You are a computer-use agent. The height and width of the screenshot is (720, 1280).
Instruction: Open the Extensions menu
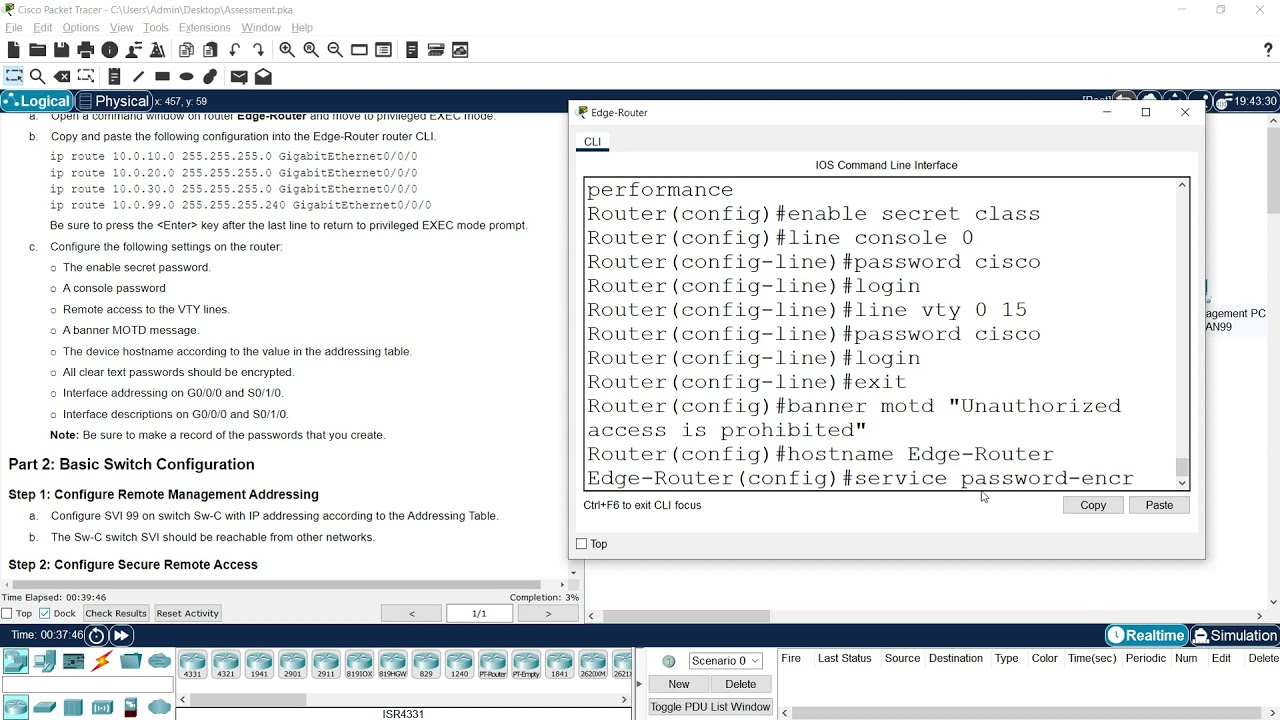point(205,27)
